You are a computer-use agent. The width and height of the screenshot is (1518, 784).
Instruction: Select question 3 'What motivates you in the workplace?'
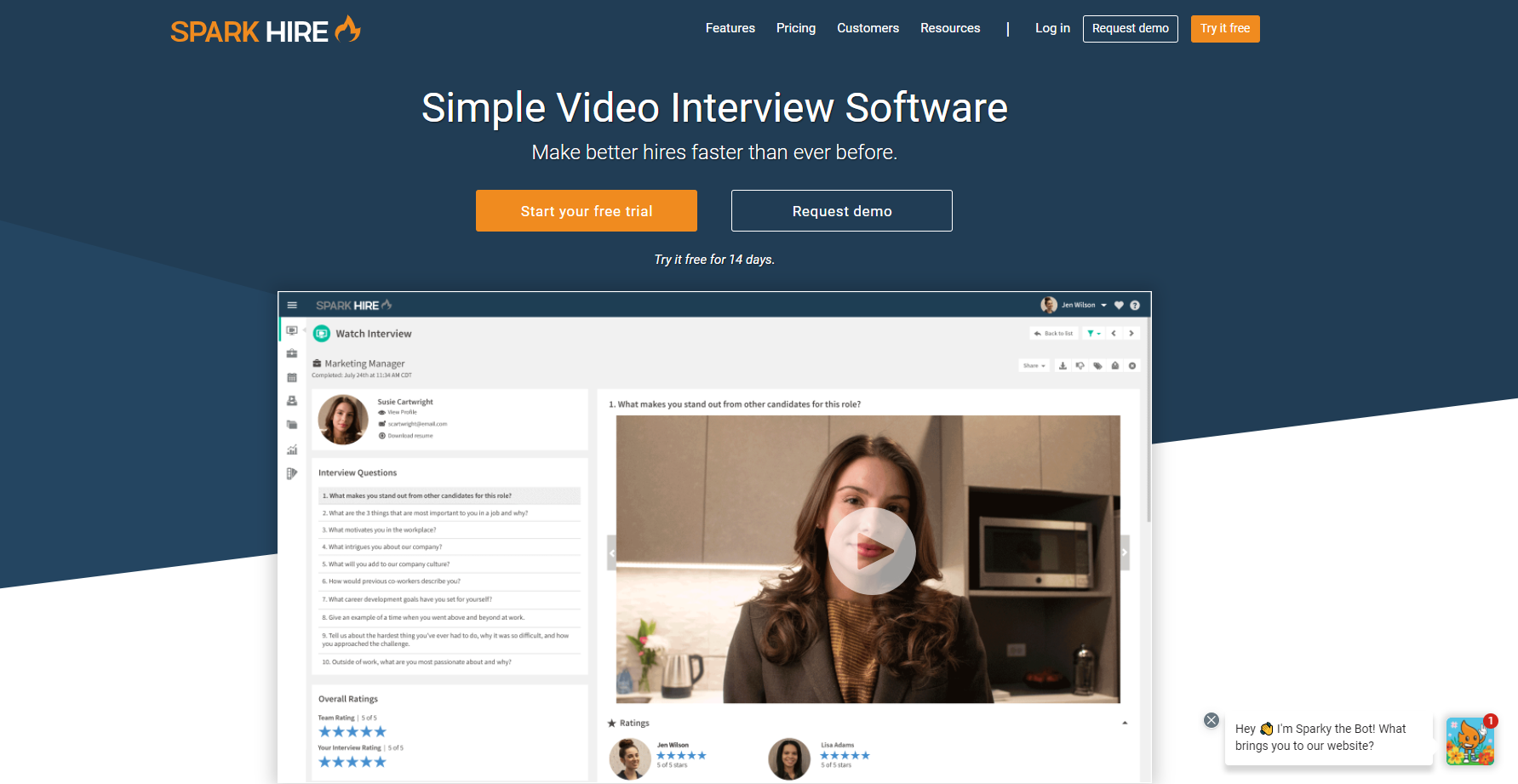450,529
